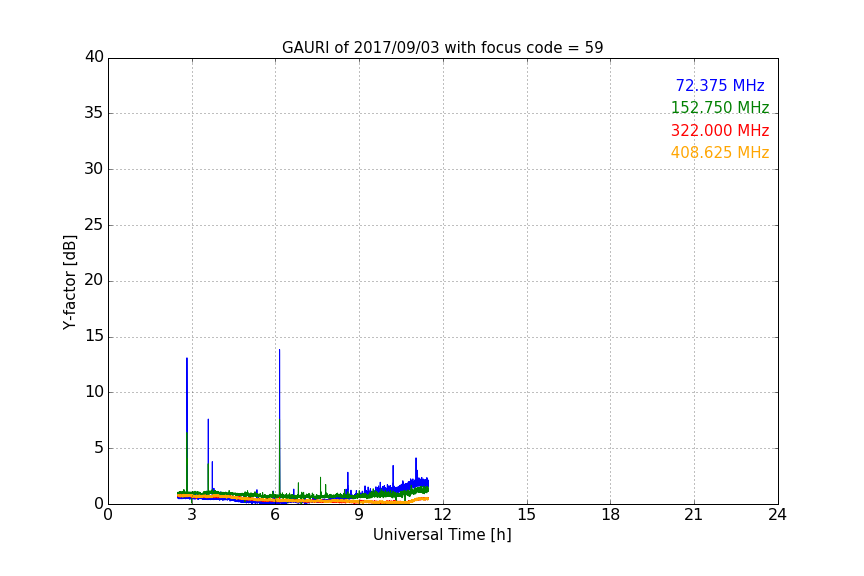The width and height of the screenshot is (864, 576).
Task: Select the blue 72.375 MHz legend label
Action: (720, 85)
